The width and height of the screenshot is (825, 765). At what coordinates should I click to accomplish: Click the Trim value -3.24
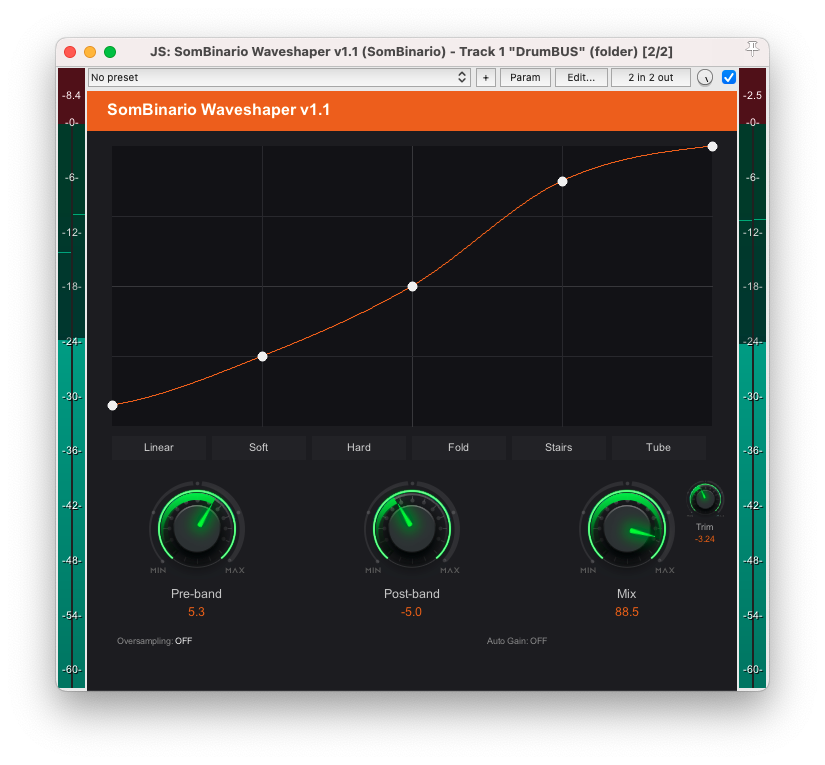point(705,539)
